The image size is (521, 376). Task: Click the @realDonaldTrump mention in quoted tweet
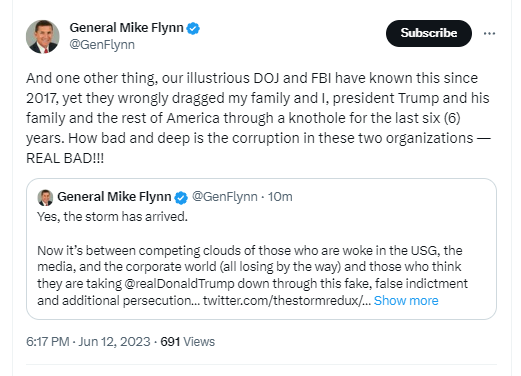coord(179,284)
